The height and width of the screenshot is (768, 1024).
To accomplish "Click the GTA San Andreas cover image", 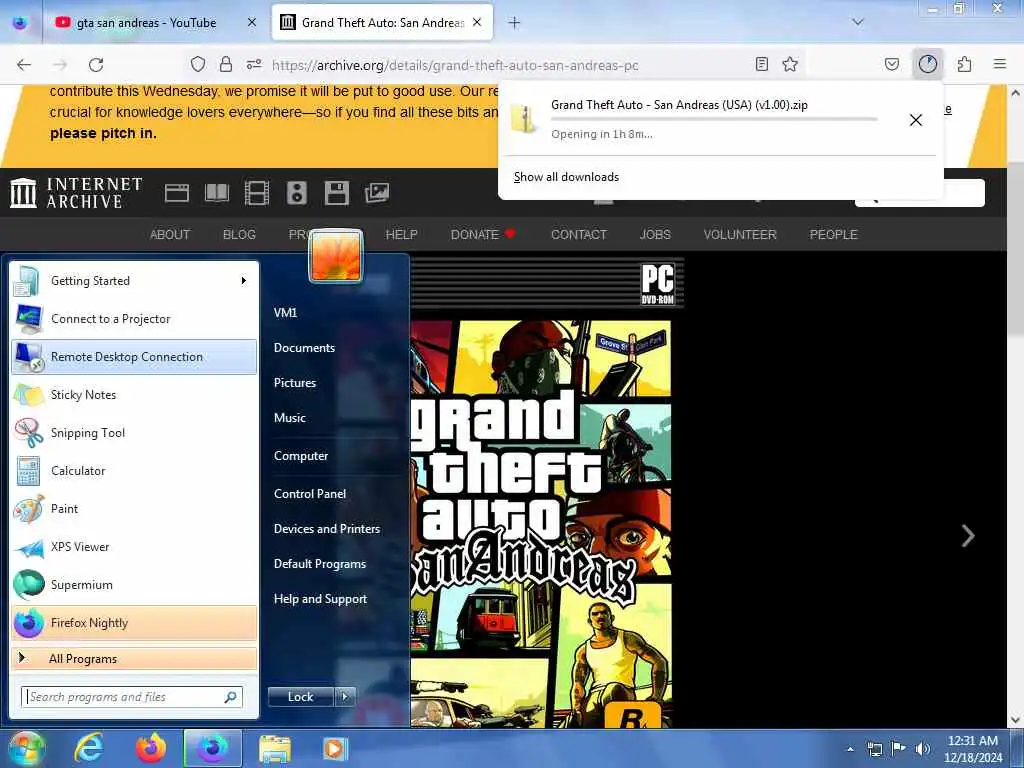I will [x=547, y=493].
